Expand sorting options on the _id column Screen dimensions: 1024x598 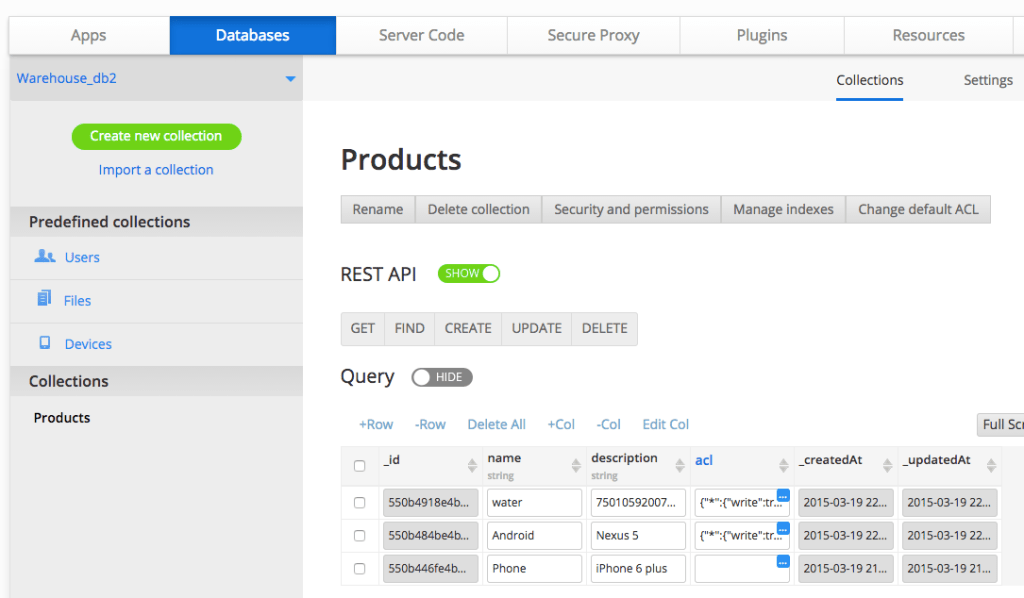[473, 464]
